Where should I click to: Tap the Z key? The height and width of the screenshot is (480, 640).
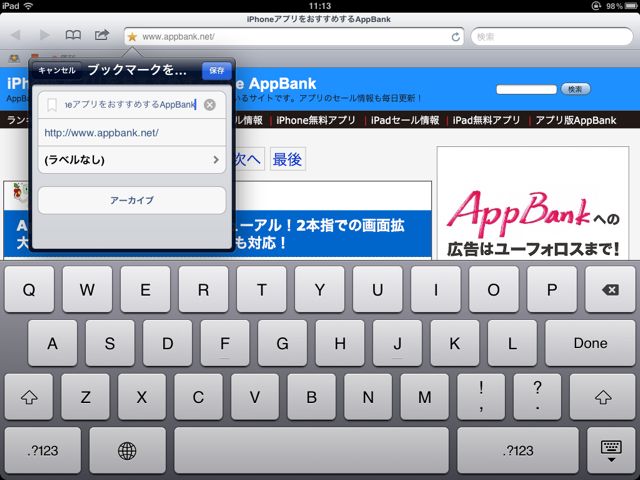[85, 397]
